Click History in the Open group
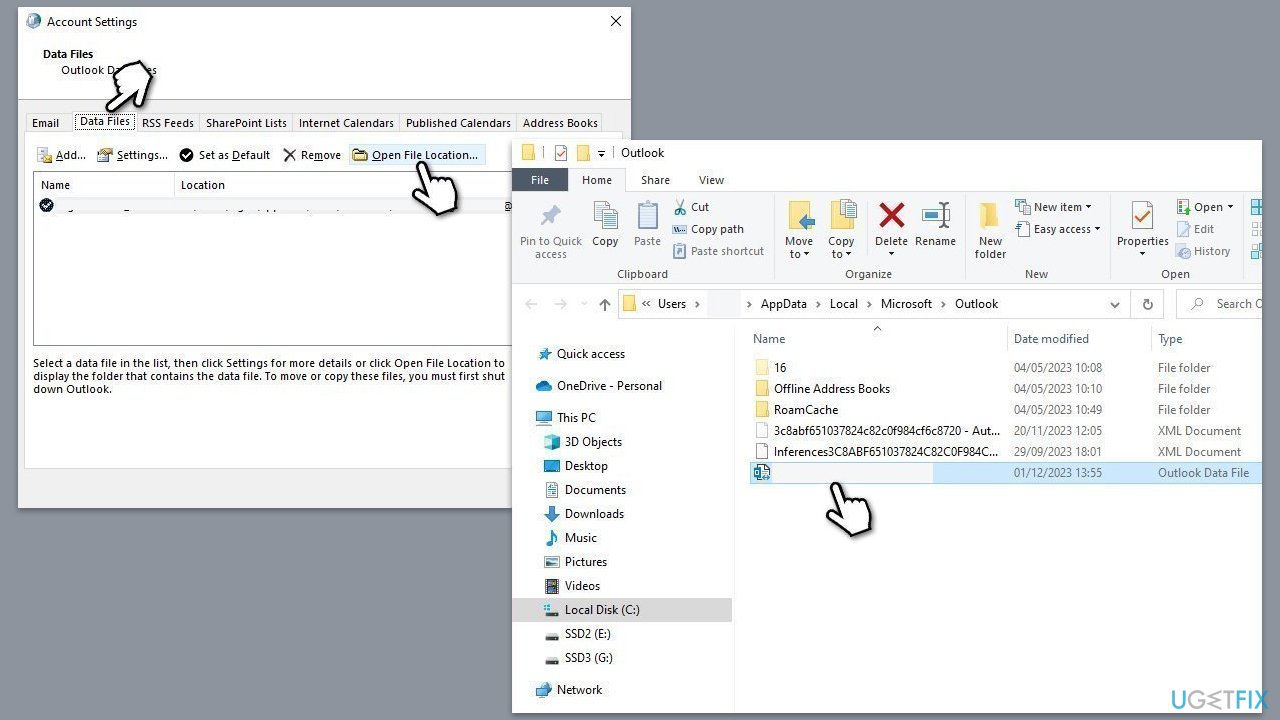This screenshot has width=1280, height=720. [x=1203, y=251]
